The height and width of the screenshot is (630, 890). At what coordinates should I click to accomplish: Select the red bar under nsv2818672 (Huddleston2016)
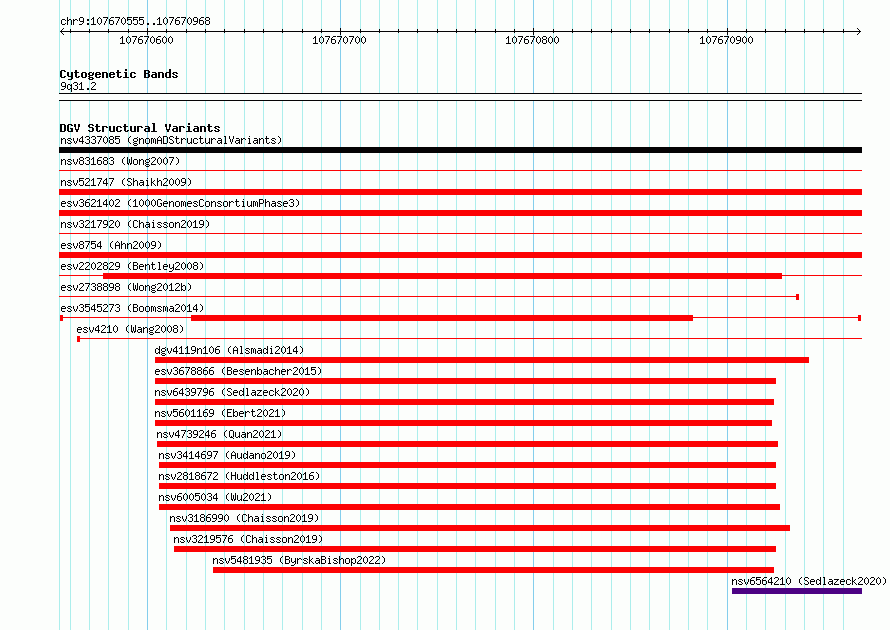467,486
